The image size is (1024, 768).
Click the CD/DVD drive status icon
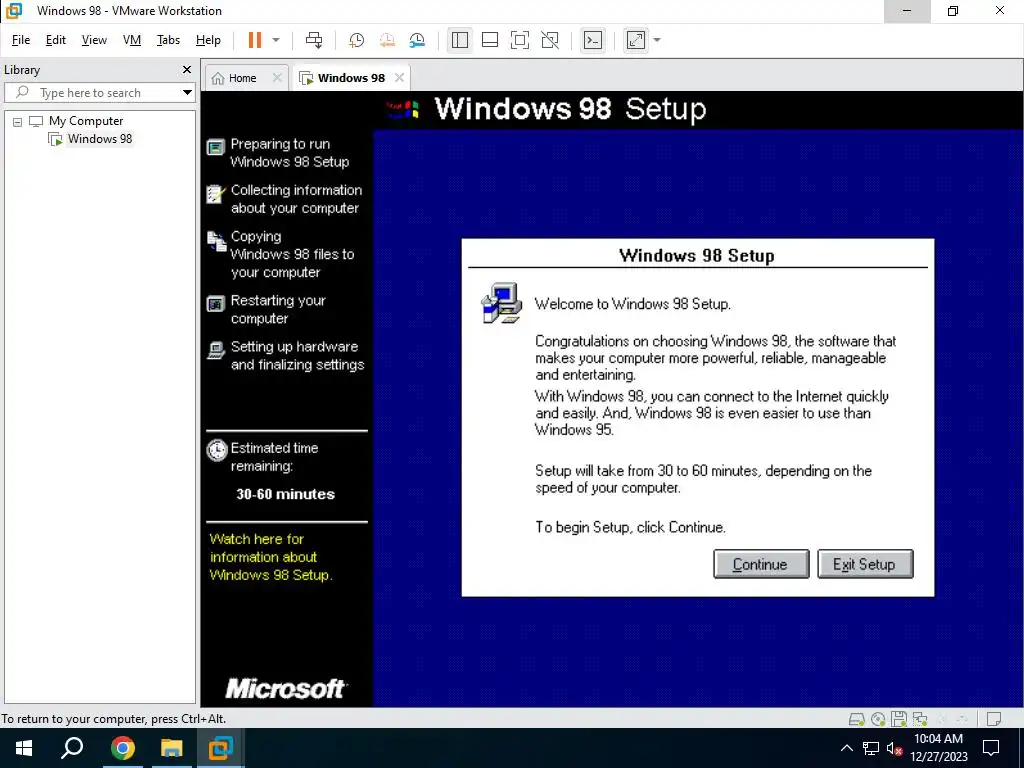click(878, 719)
